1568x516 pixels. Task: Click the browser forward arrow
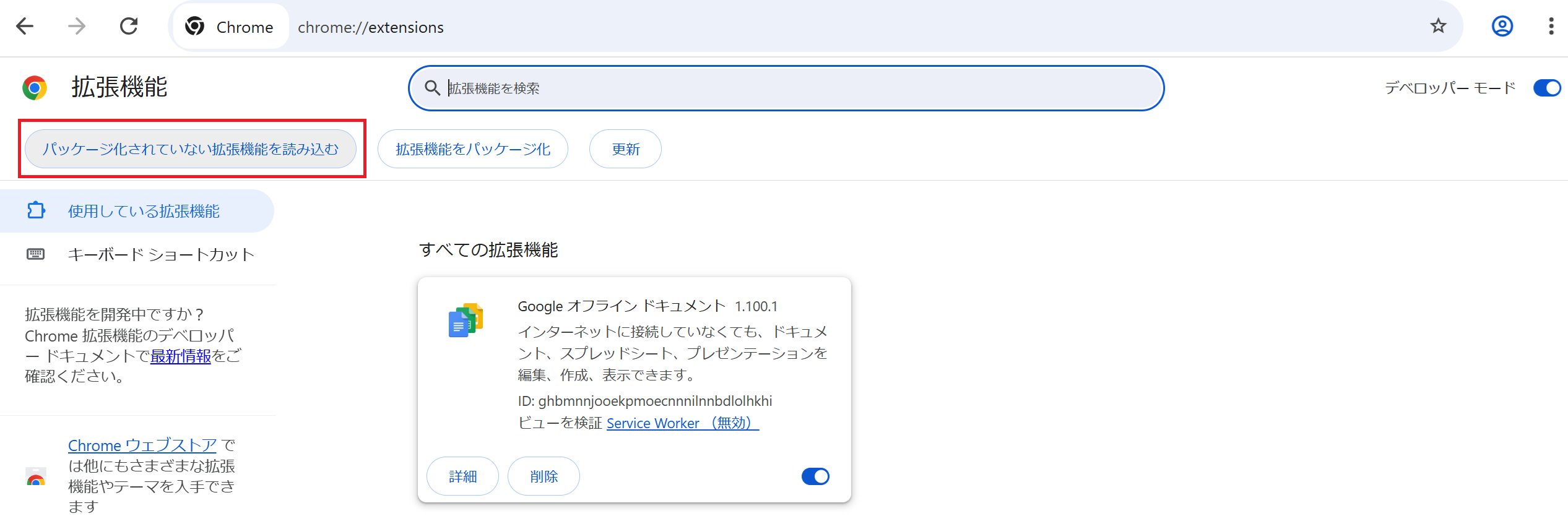(x=77, y=27)
